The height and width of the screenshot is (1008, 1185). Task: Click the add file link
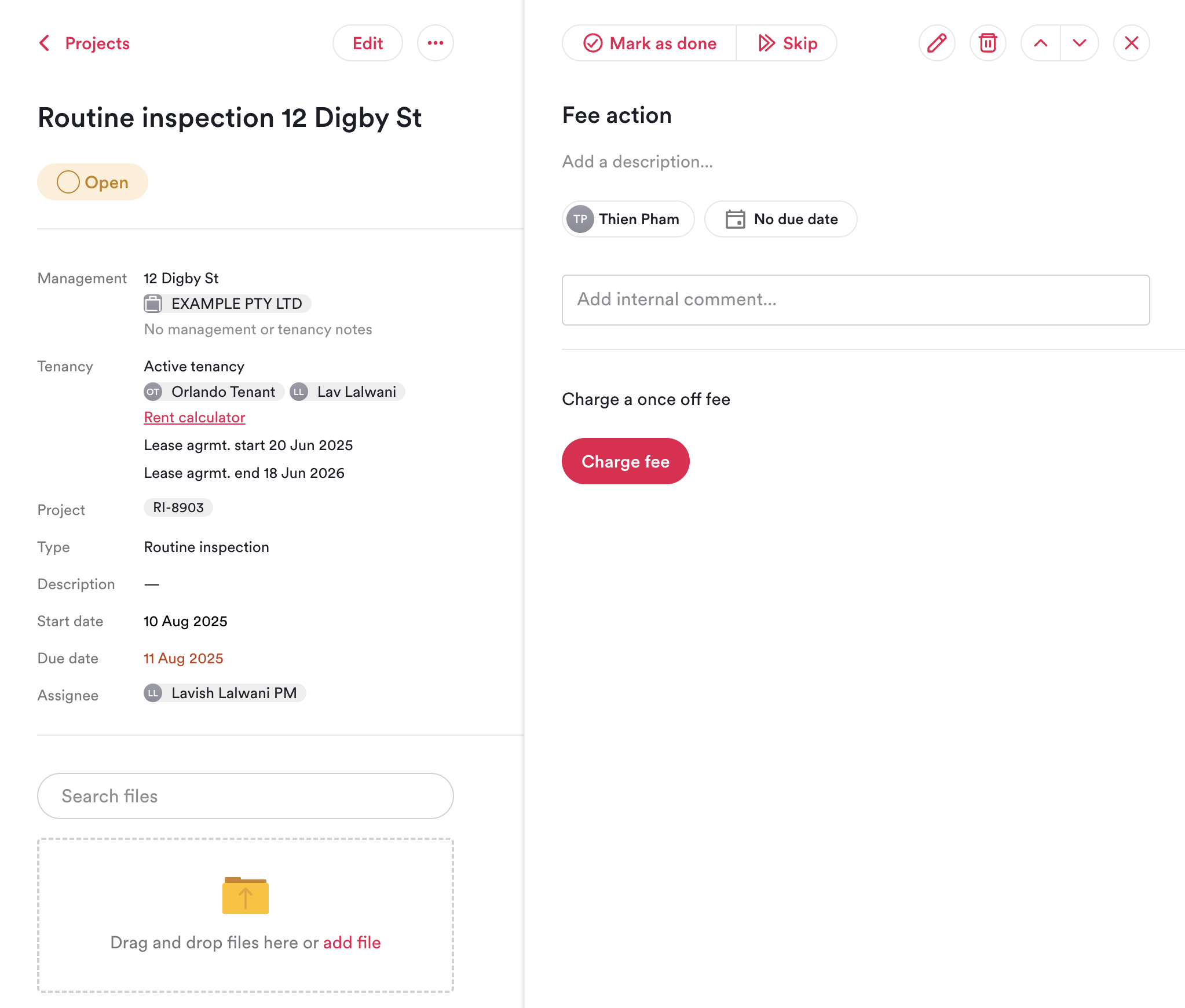click(x=352, y=943)
